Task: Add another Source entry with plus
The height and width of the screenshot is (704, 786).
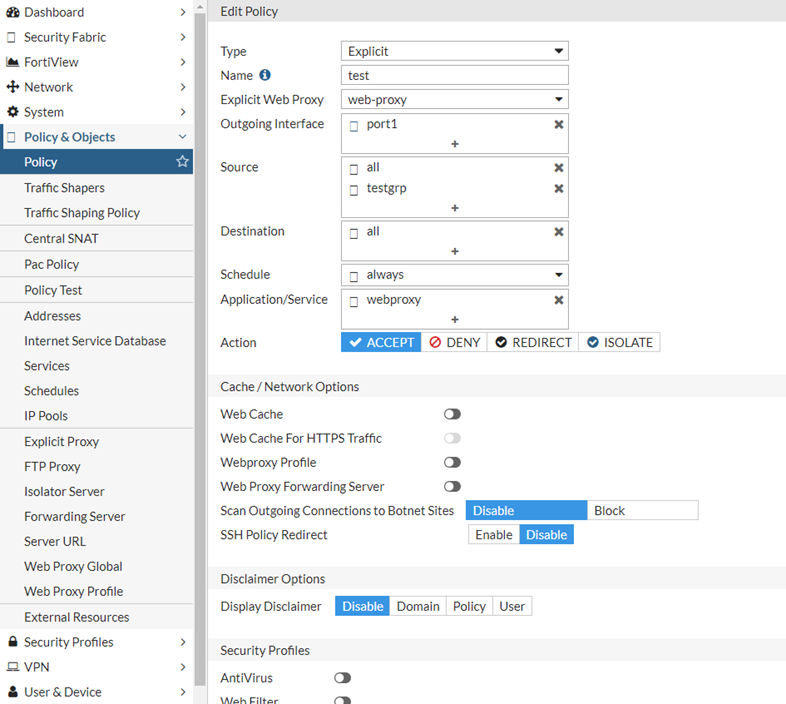Action: coord(455,208)
